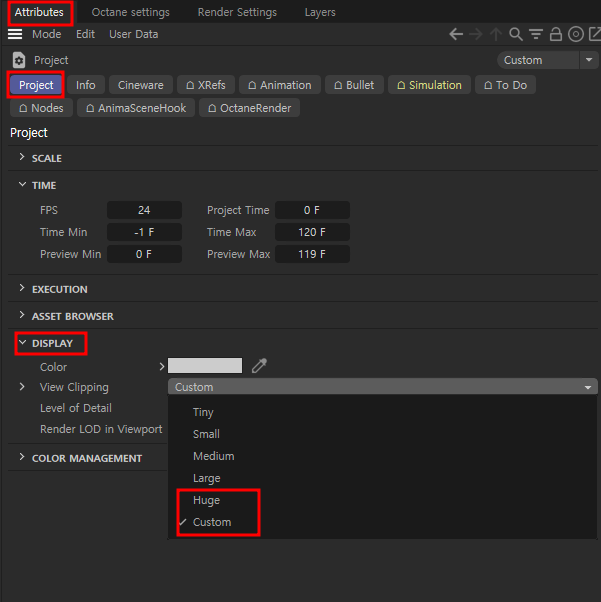Open the Simulation settings tab button
This screenshot has height=602, width=601.
click(x=429, y=85)
